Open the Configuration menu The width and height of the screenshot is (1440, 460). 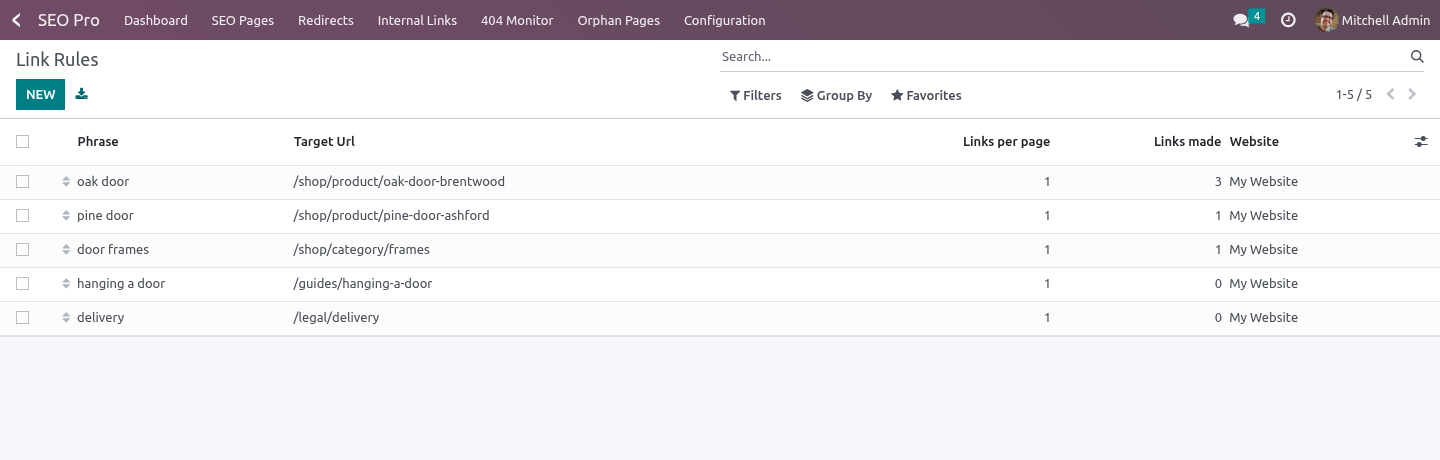[x=725, y=20]
